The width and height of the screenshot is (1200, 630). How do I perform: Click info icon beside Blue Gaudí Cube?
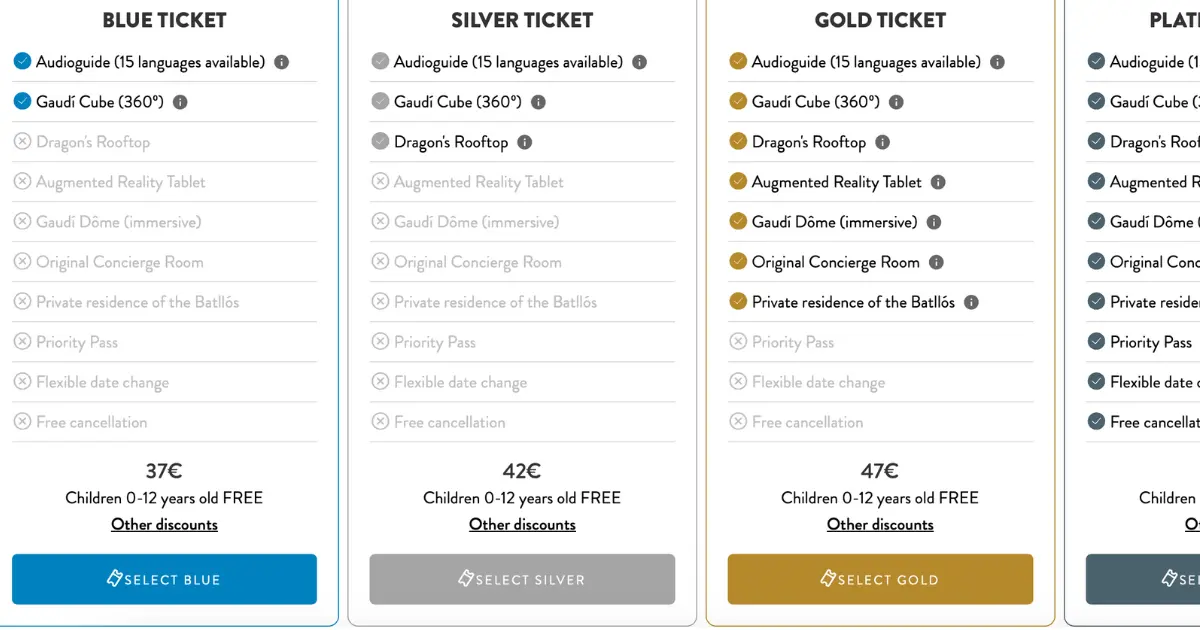coord(180,102)
